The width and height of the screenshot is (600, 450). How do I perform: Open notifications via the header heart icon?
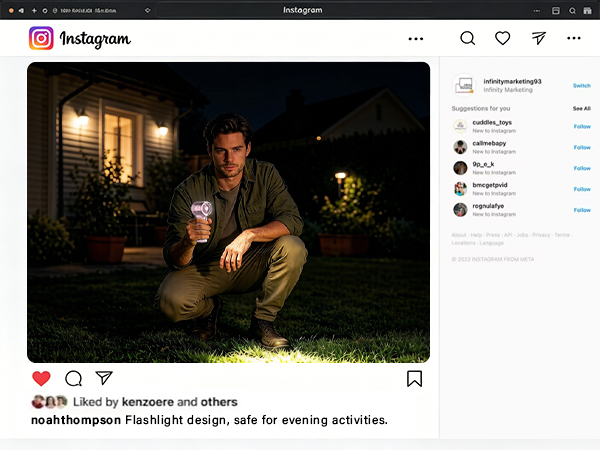502,38
